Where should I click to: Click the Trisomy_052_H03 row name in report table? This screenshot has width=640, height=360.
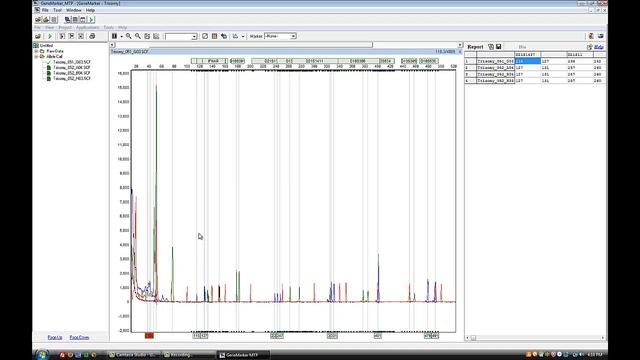coord(496,81)
